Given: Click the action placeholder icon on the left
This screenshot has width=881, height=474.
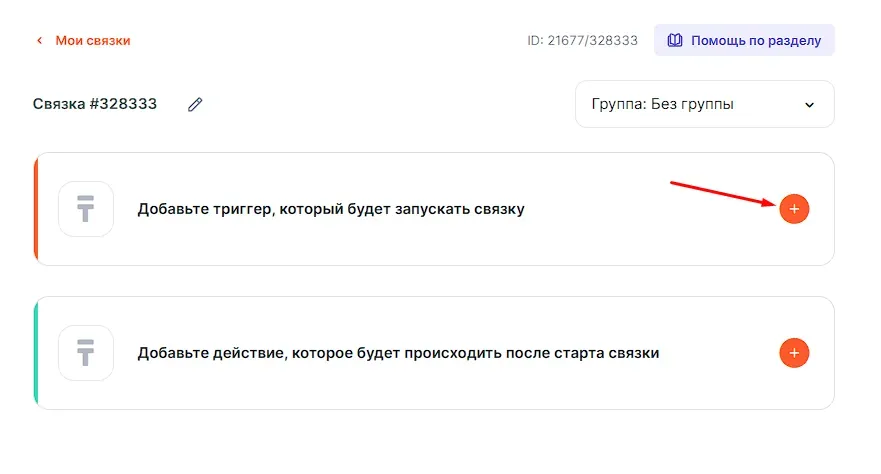Looking at the screenshot, I should 86,353.
